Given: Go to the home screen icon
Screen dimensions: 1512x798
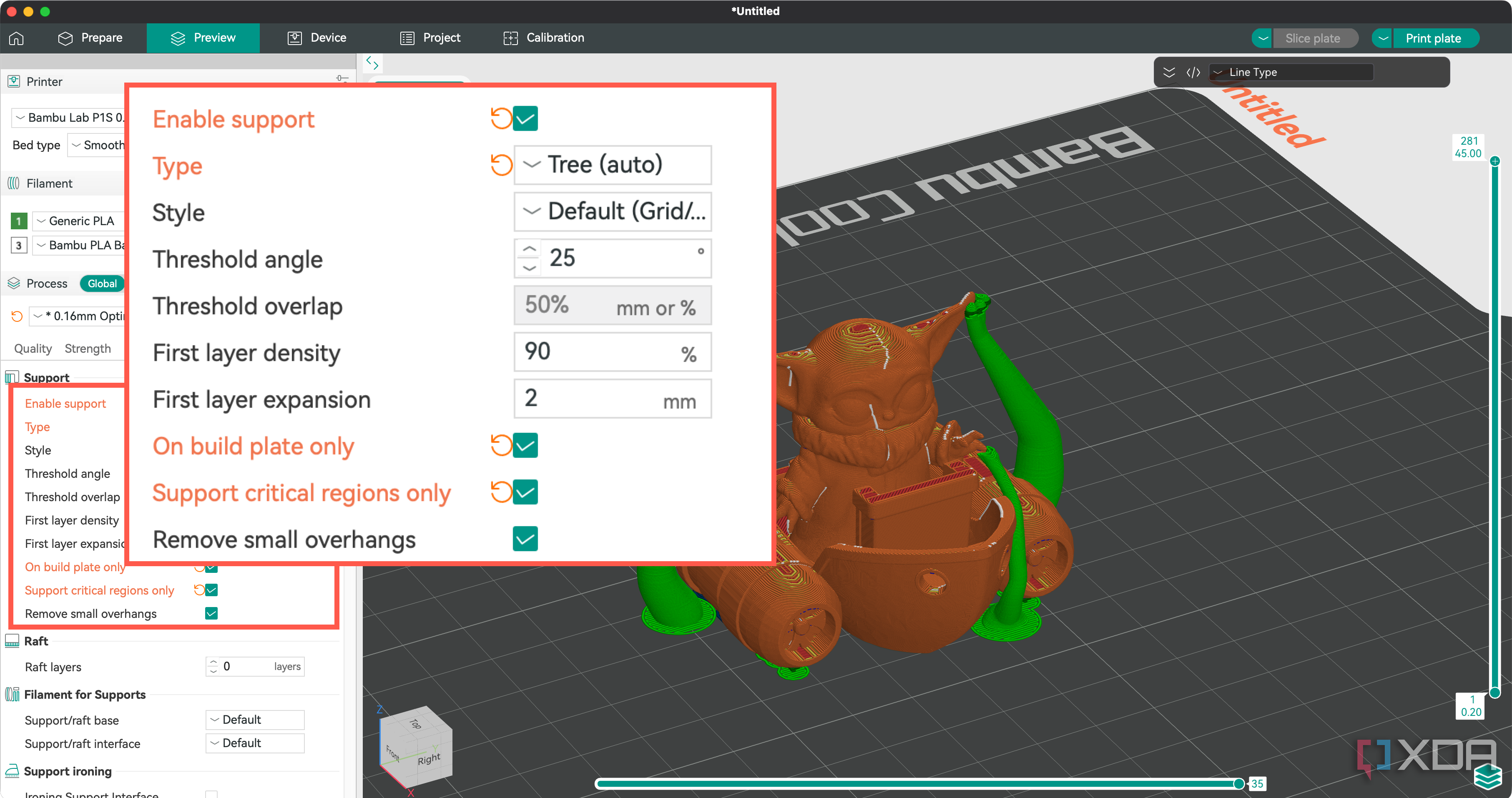Looking at the screenshot, I should (x=16, y=38).
